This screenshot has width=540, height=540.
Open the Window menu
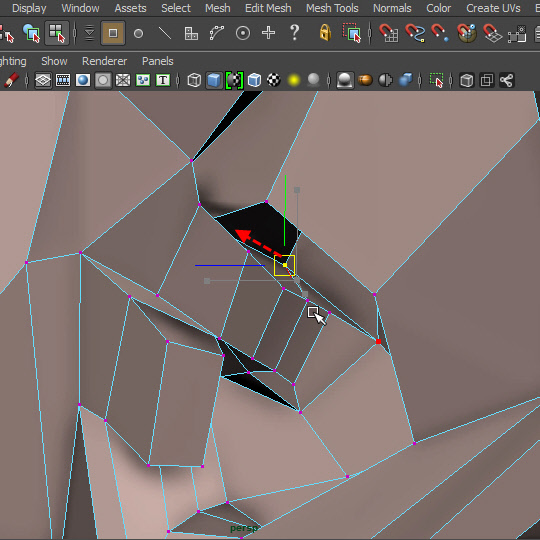[x=80, y=8]
